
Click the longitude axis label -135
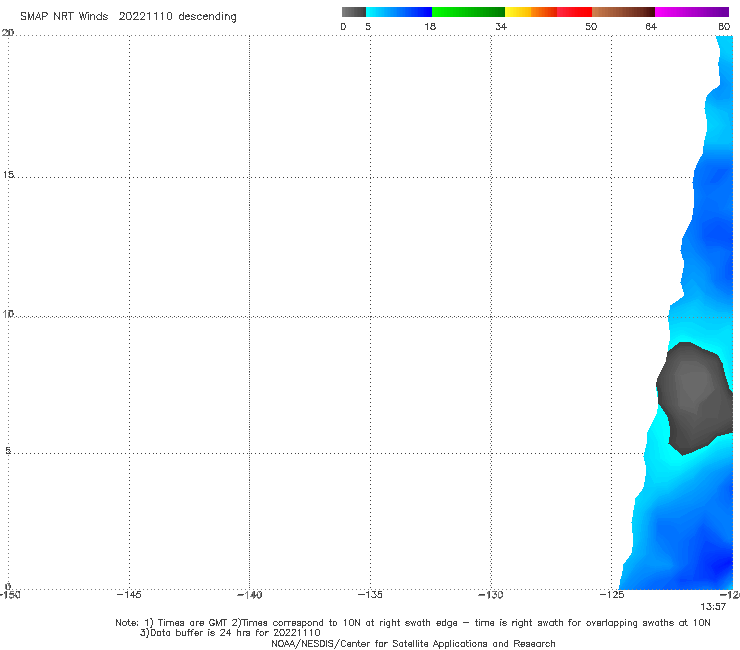(370, 594)
